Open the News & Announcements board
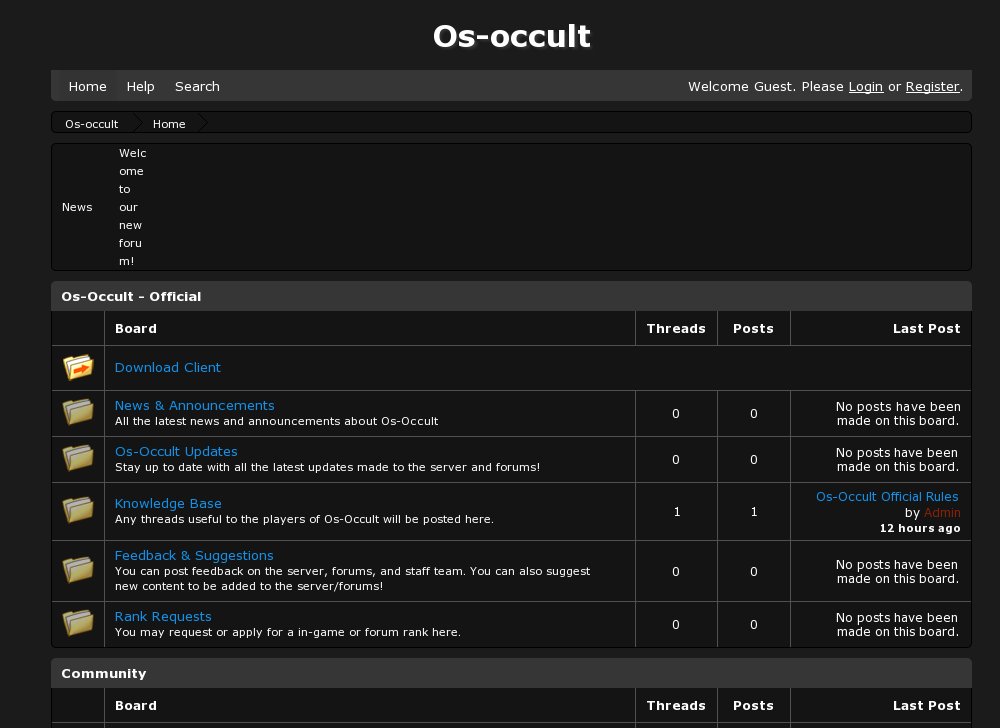This screenshot has height=728, width=1000. pos(194,405)
